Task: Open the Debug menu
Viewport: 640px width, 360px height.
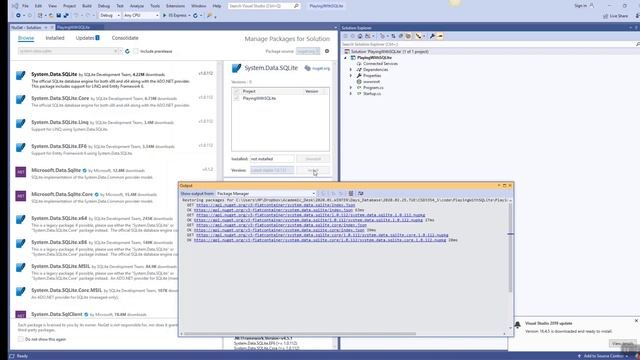Action: click(x=104, y=6)
